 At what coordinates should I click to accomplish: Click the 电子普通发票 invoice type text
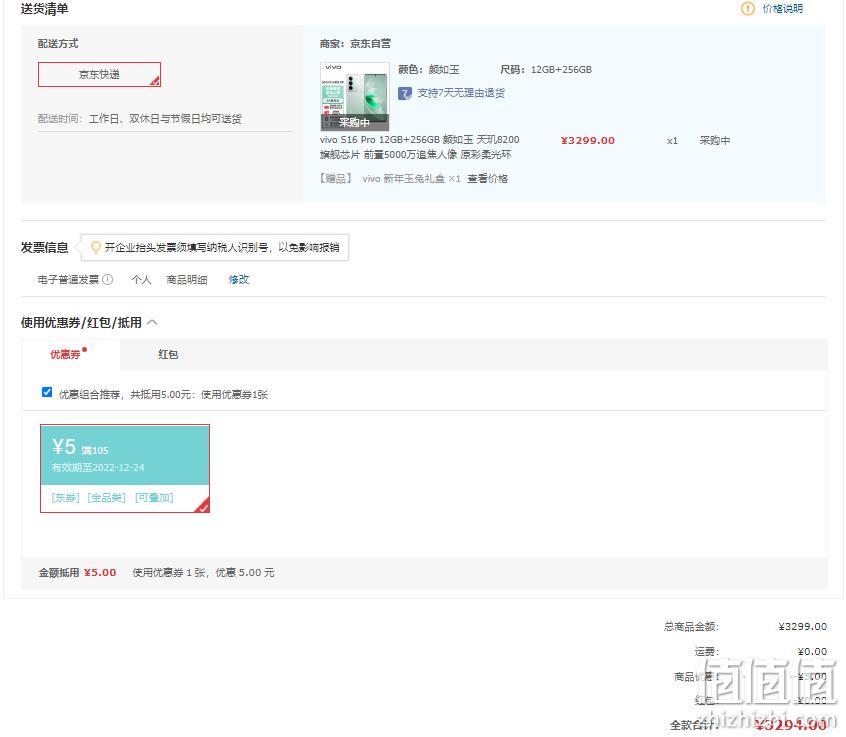pos(69,279)
